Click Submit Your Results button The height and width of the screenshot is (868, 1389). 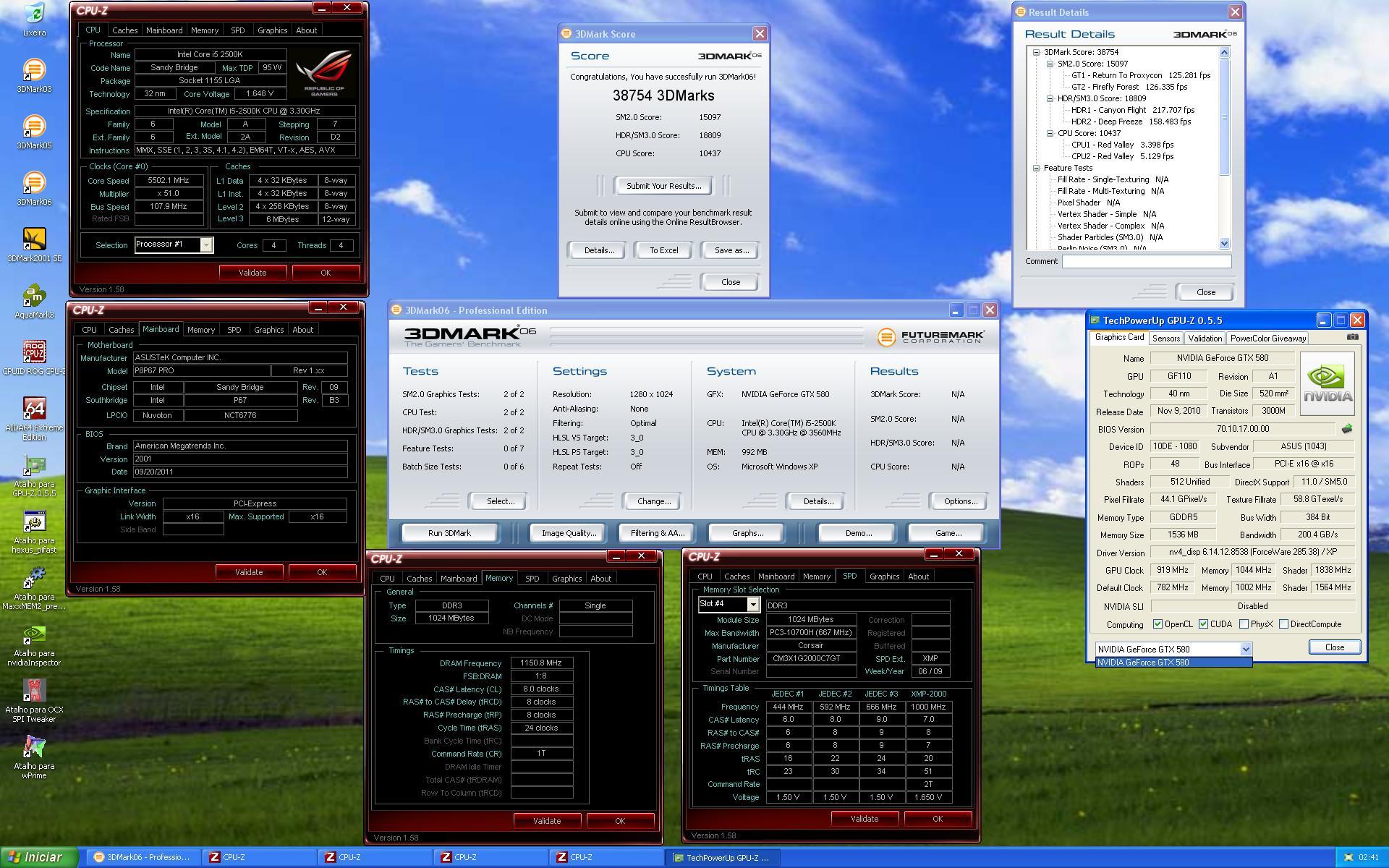point(663,186)
